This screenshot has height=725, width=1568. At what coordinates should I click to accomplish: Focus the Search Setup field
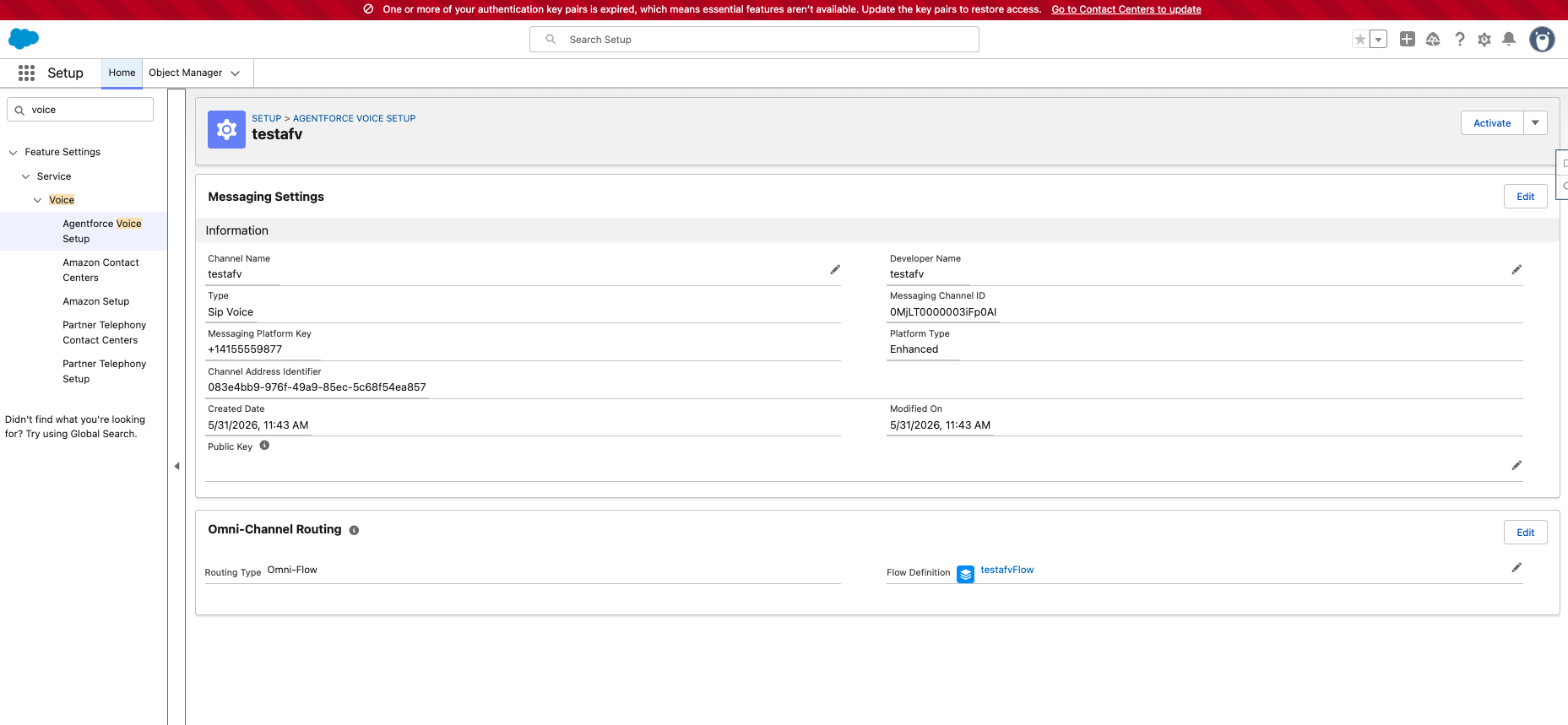(754, 40)
